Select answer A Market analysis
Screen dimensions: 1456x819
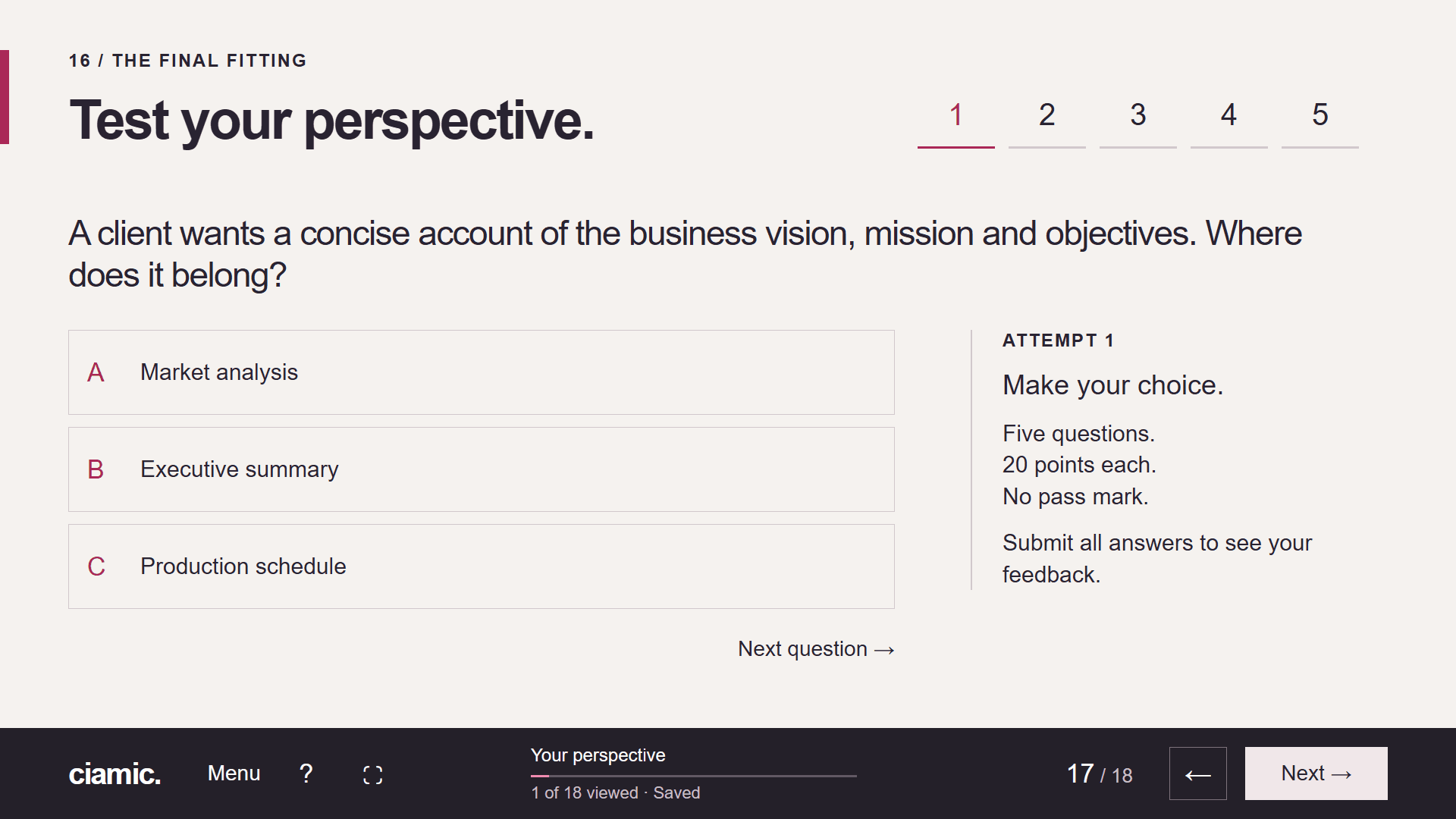(482, 372)
